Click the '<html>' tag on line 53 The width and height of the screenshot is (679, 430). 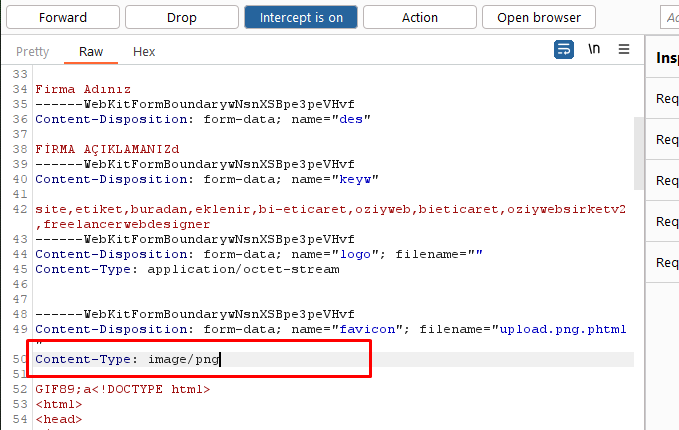(59, 404)
